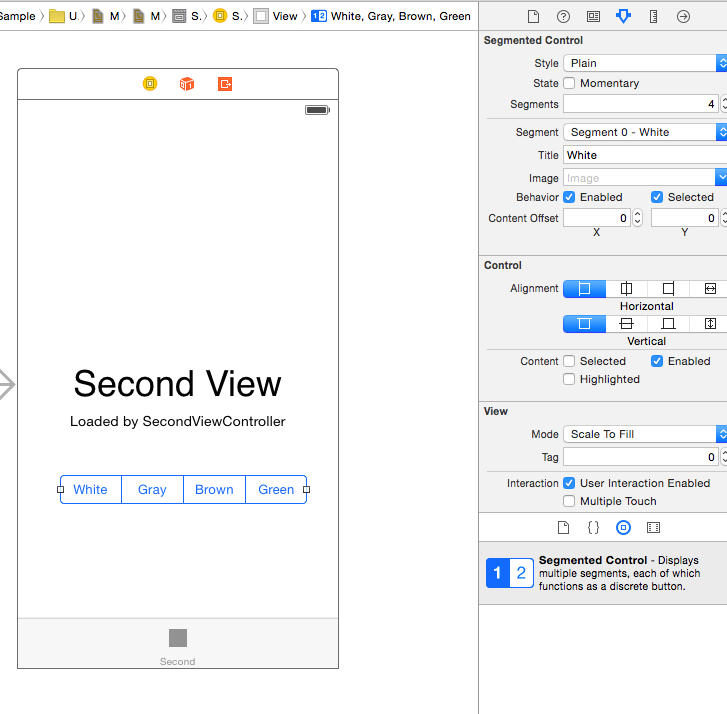The width and height of the screenshot is (727, 714).
Task: Select the Gray segment on canvas
Action: click(x=152, y=490)
